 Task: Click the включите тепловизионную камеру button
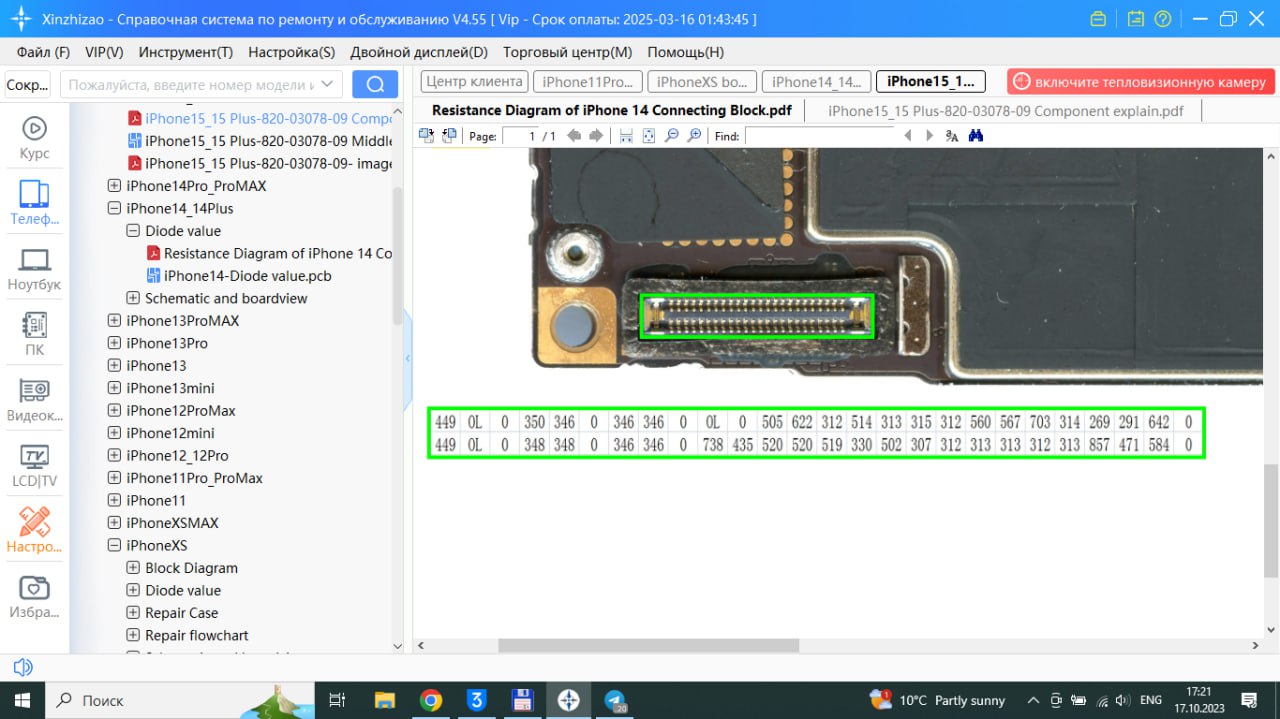pyautogui.click(x=1141, y=82)
